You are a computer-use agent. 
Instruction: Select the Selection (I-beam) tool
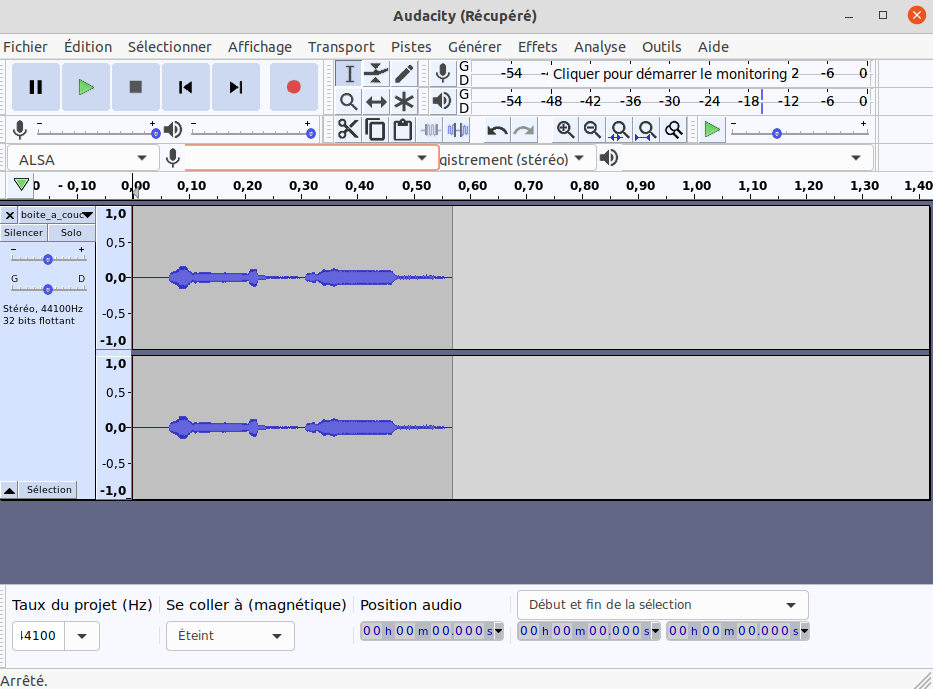coord(349,74)
